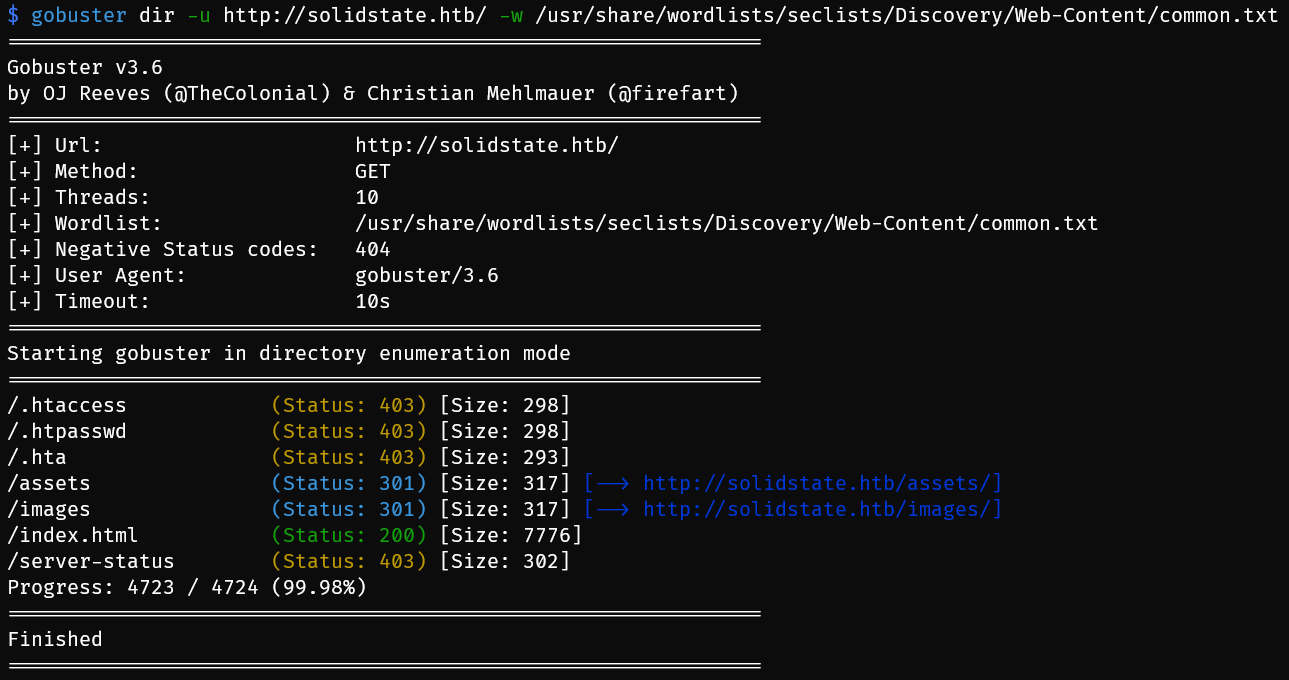1289x680 pixels.
Task: Click the Wordlist path value in settings
Action: [x=727, y=223]
